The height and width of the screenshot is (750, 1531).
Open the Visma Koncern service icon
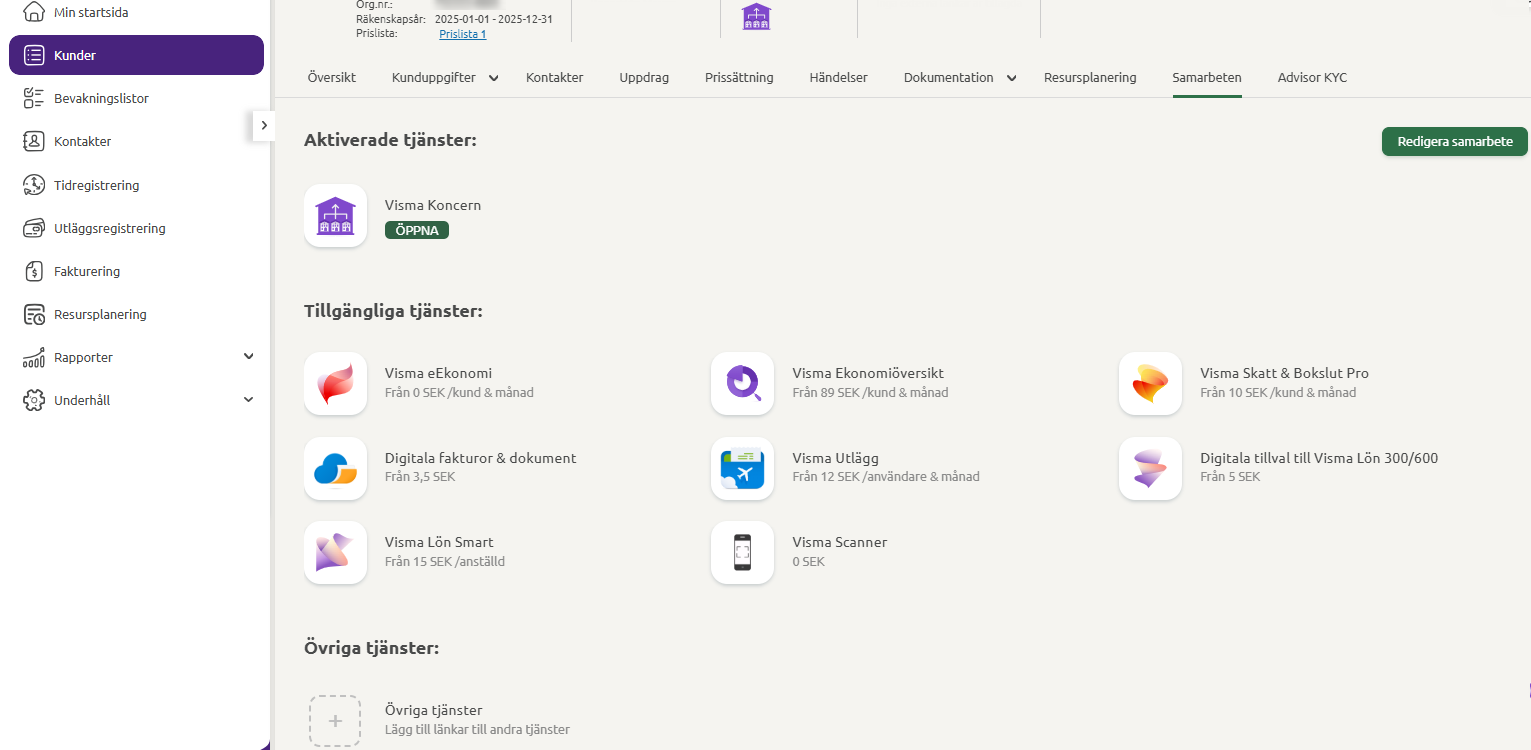click(336, 215)
